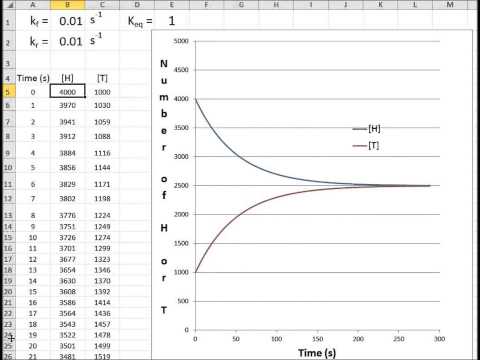Select the row 2 header
480x360 pixels.
tap(8, 42)
